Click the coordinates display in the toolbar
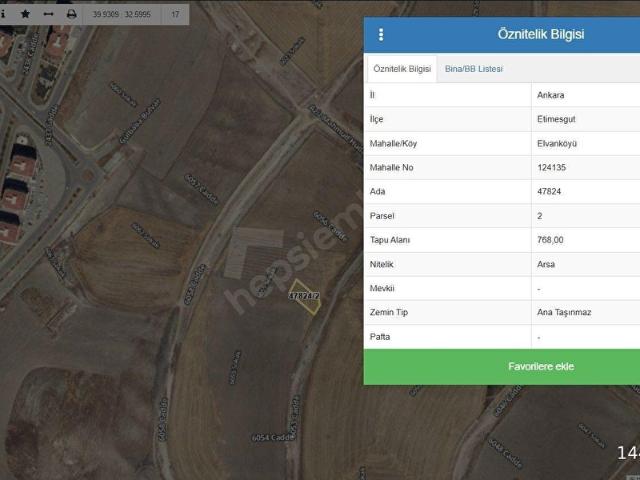 click(122, 14)
